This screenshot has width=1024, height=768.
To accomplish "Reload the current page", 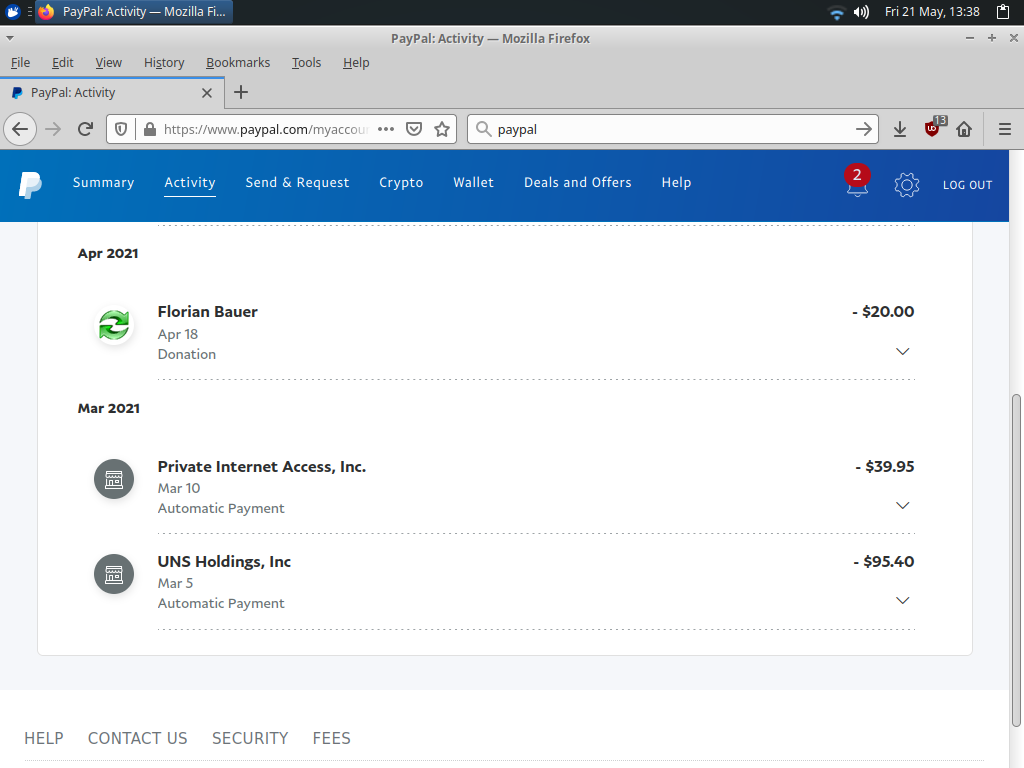I will pos(86,129).
